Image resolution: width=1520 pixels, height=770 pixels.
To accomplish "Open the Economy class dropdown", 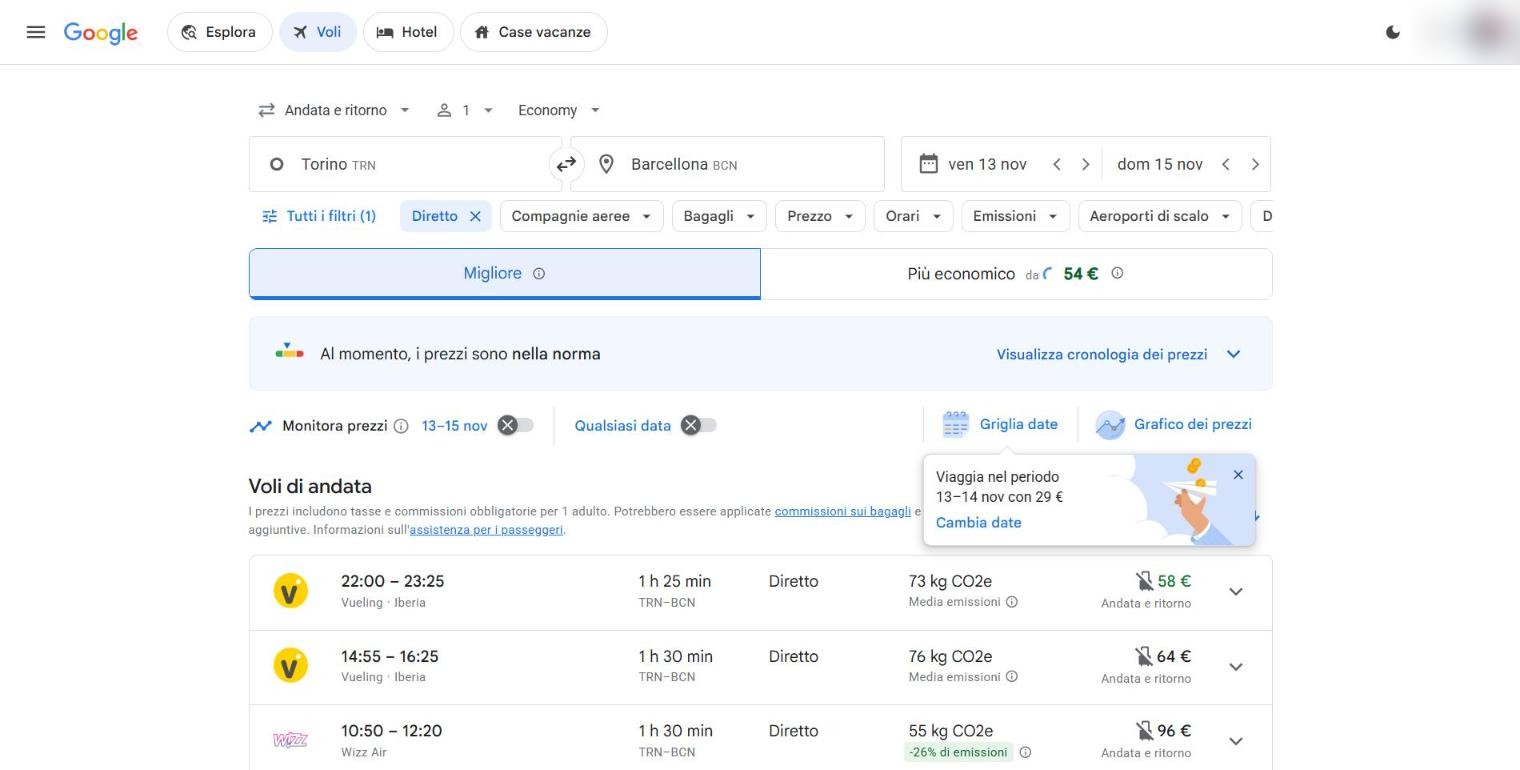I will pyautogui.click(x=558, y=110).
